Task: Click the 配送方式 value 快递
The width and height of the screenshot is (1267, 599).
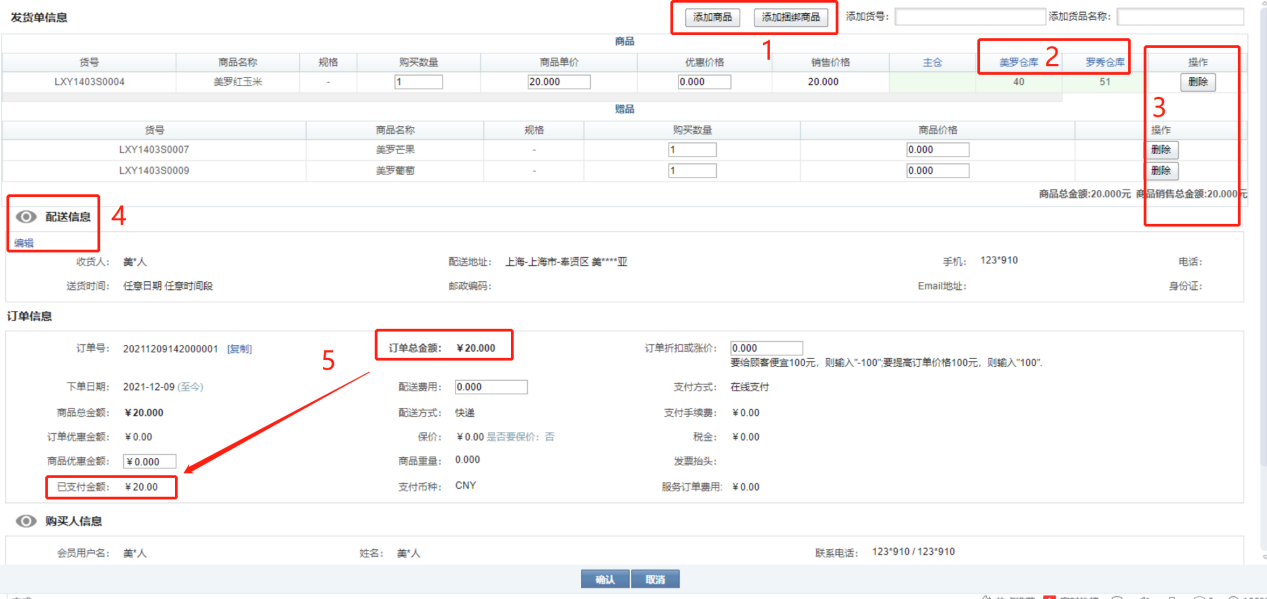Action: pyautogui.click(x=465, y=412)
